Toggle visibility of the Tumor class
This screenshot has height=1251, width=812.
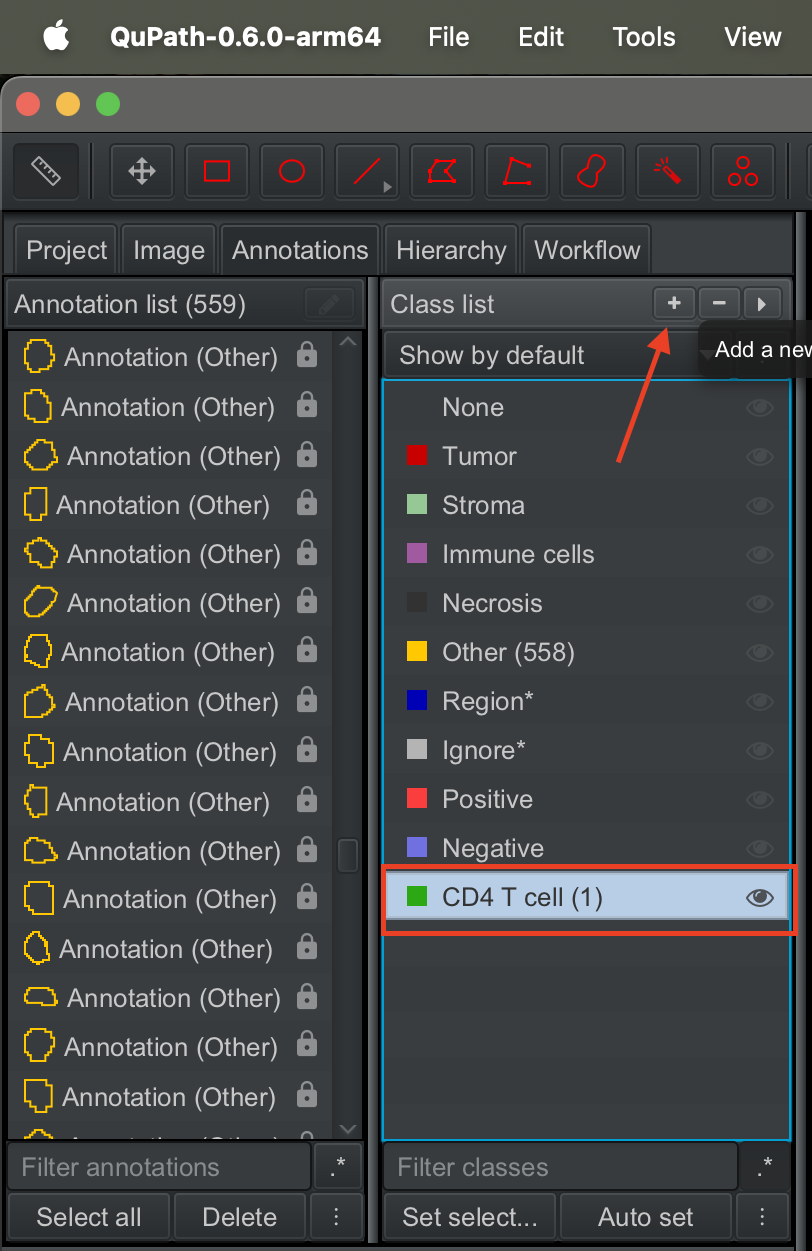(760, 457)
